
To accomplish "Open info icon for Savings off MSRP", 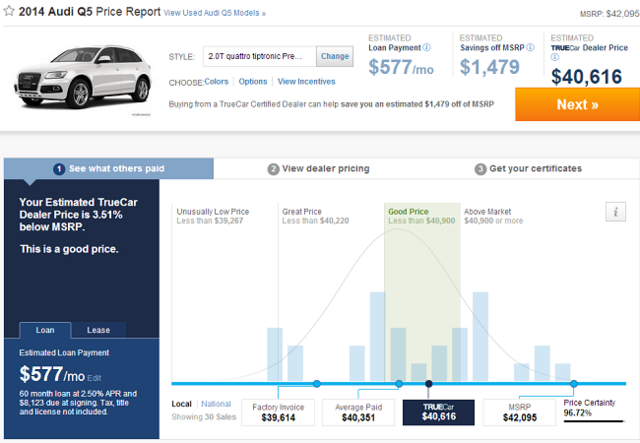I will [530, 47].
